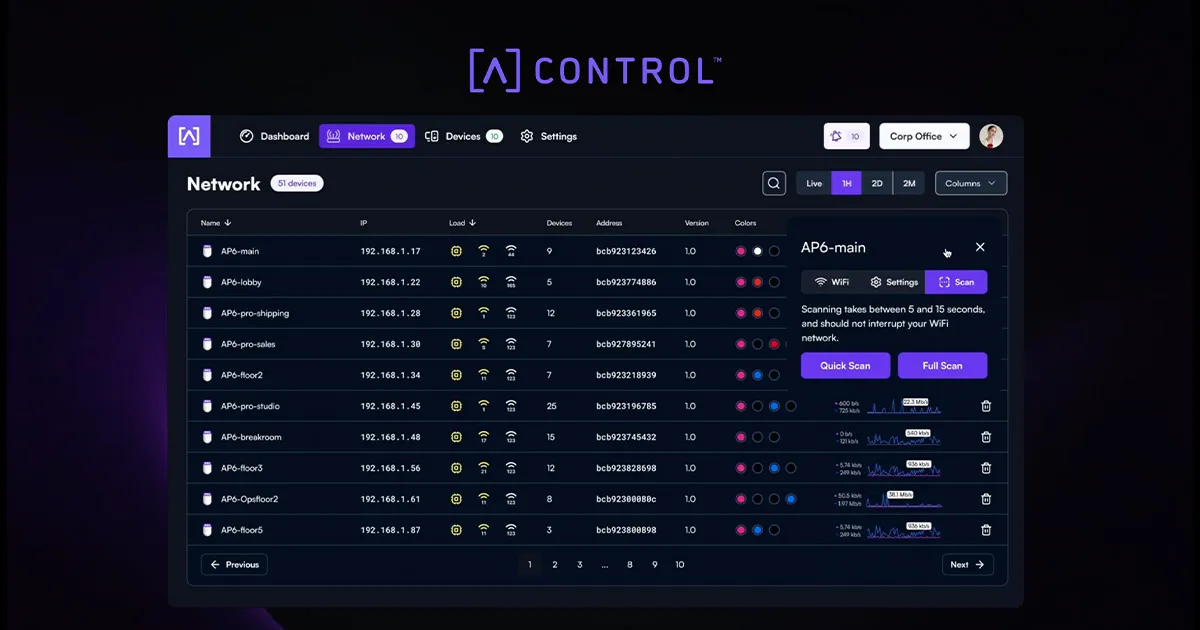Start a Quick Scan
This screenshot has width=1200, height=630.
[x=845, y=366]
